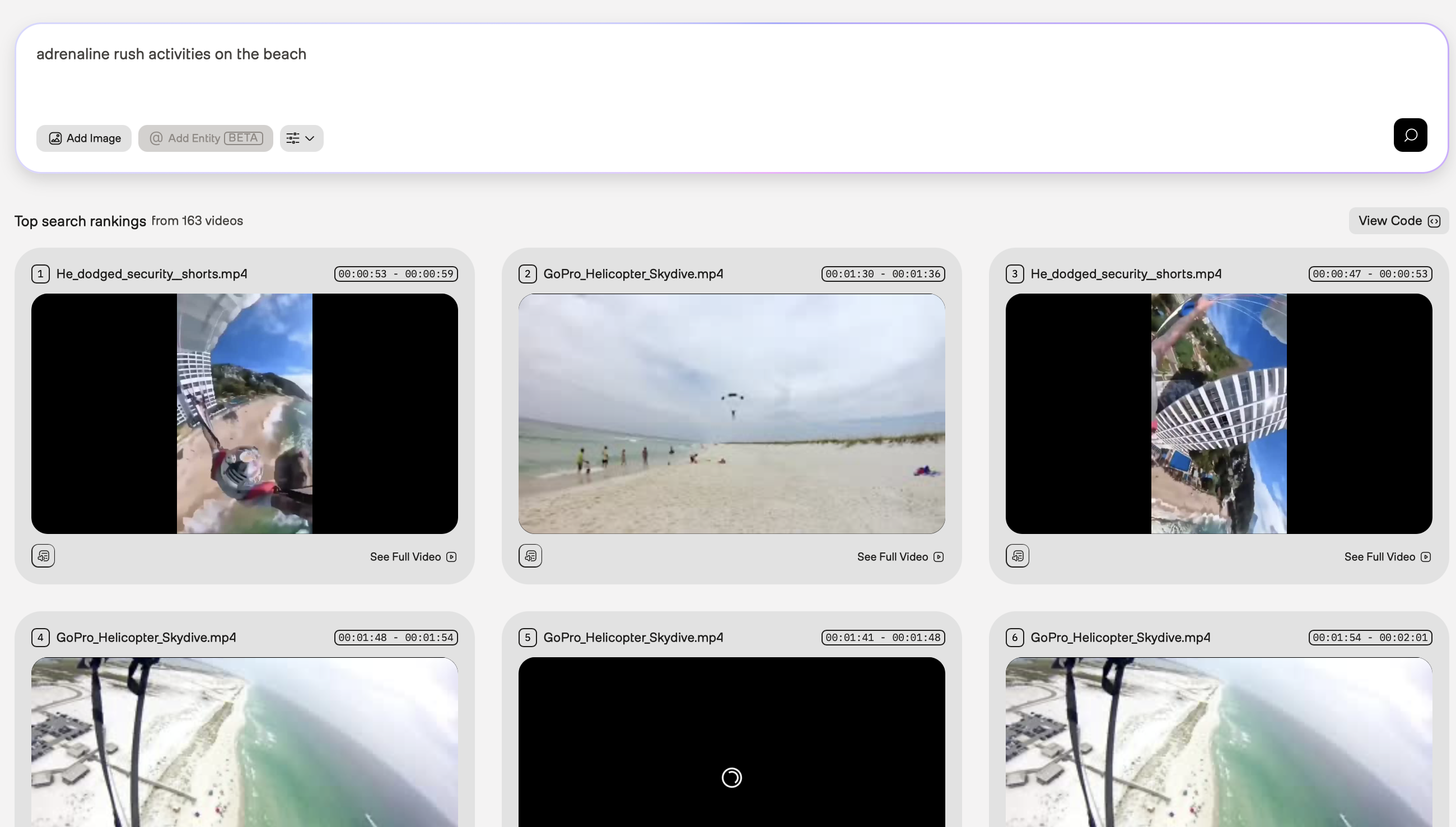The image size is (1456, 827).
Task: Click the Add Entity BETA button
Action: pos(206,138)
